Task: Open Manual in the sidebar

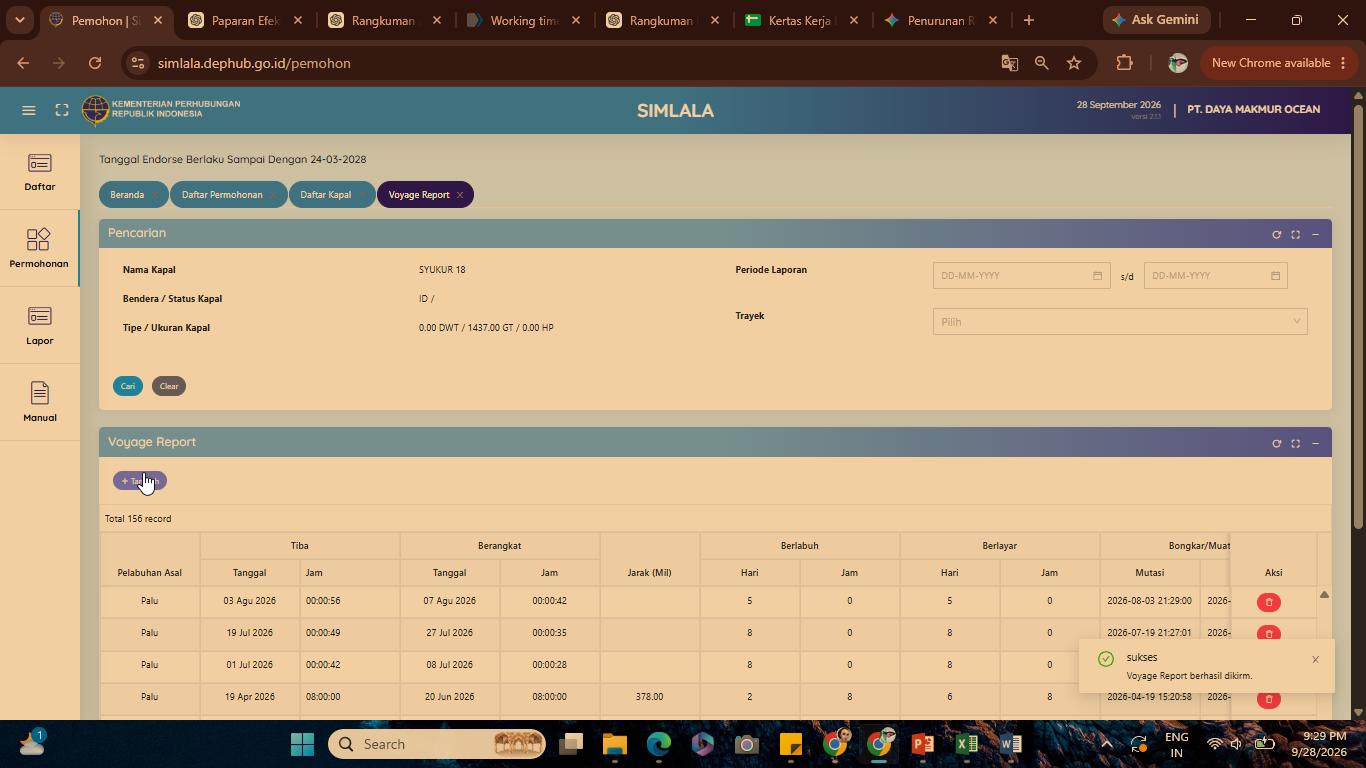Action: (40, 403)
